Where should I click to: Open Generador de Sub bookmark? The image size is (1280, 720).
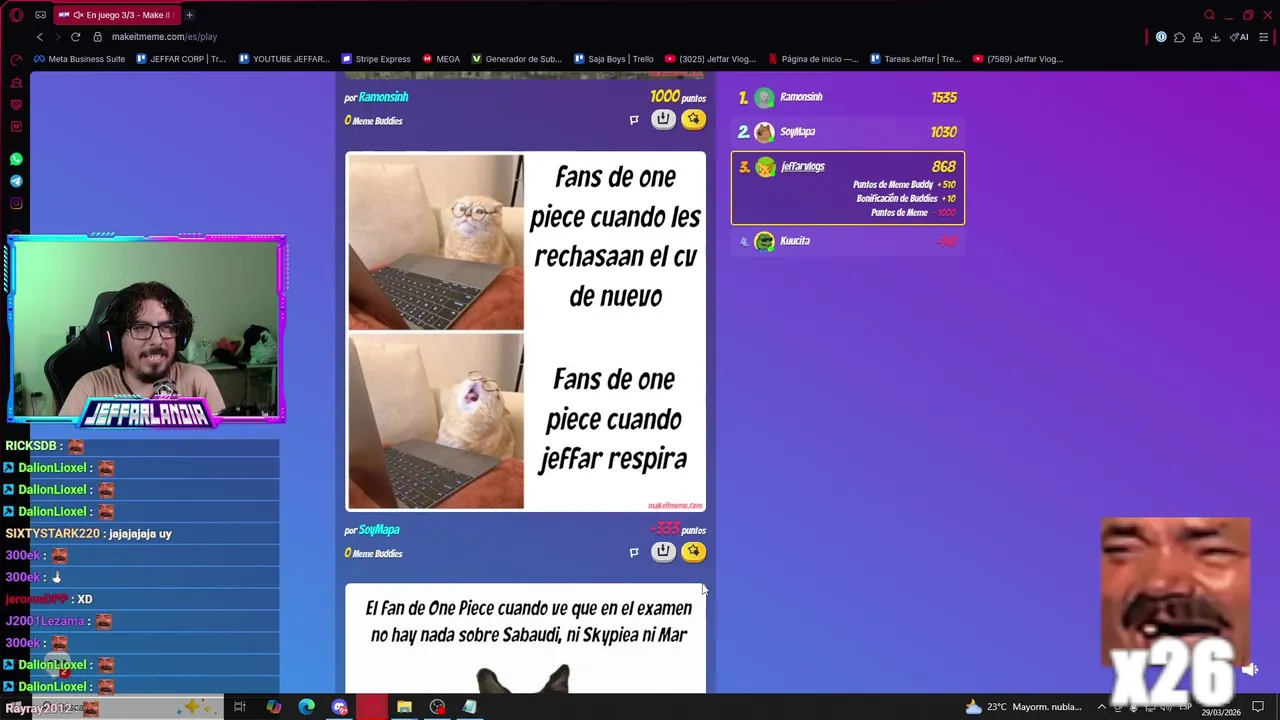[516, 59]
